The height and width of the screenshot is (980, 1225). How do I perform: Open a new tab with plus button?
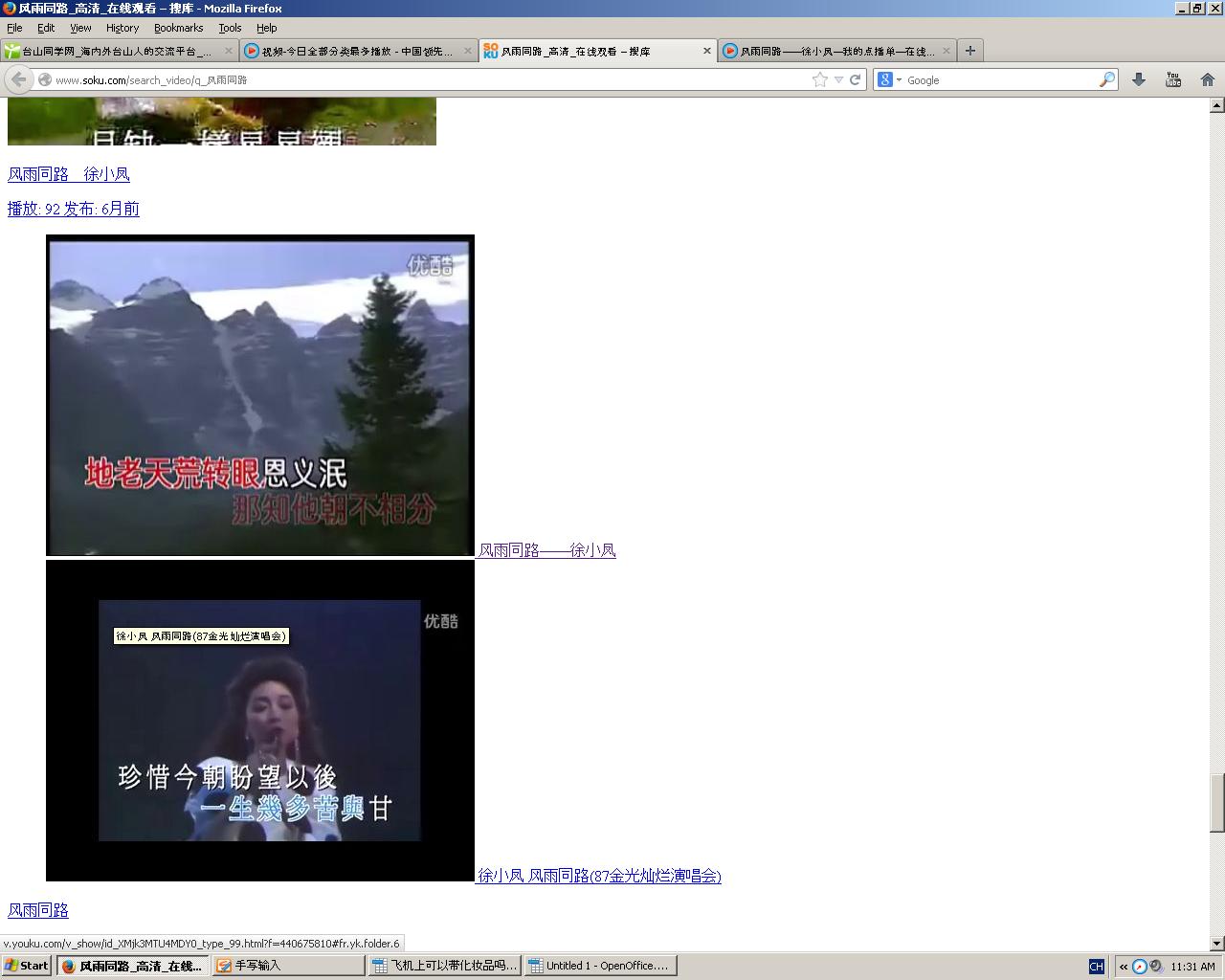(x=970, y=51)
